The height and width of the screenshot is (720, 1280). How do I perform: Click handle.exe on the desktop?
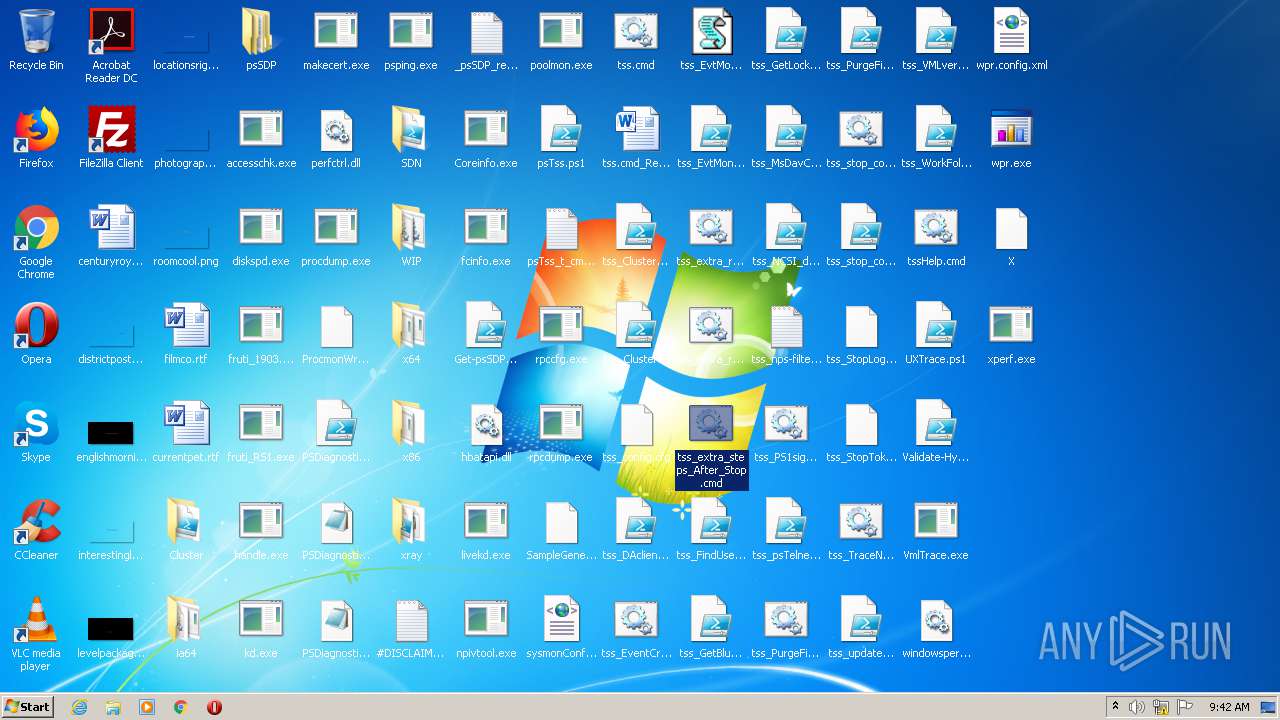point(261,530)
